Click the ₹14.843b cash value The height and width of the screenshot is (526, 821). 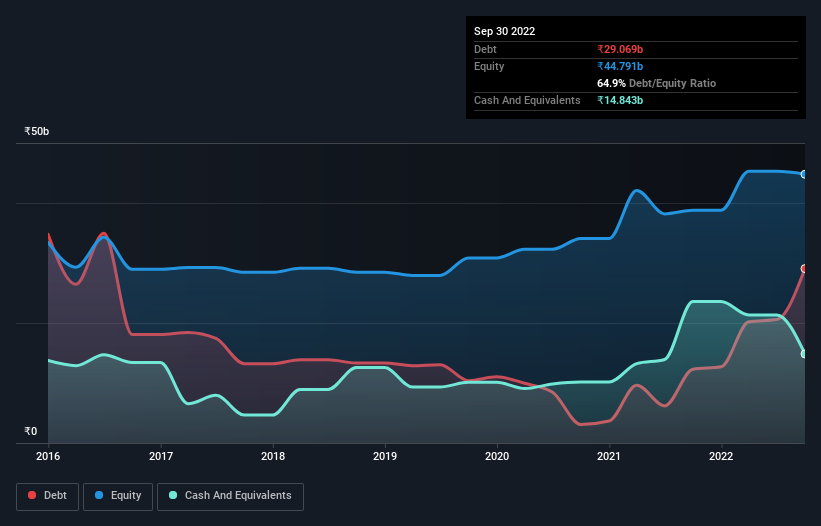click(620, 100)
